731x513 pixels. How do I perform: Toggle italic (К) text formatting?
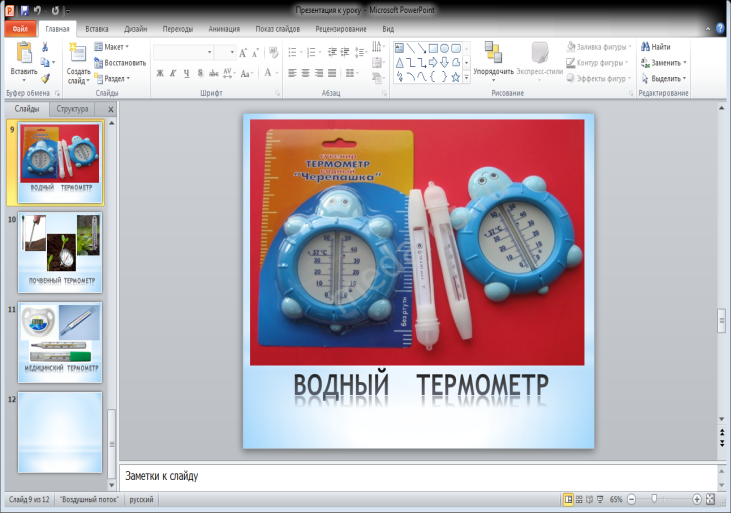(173, 73)
